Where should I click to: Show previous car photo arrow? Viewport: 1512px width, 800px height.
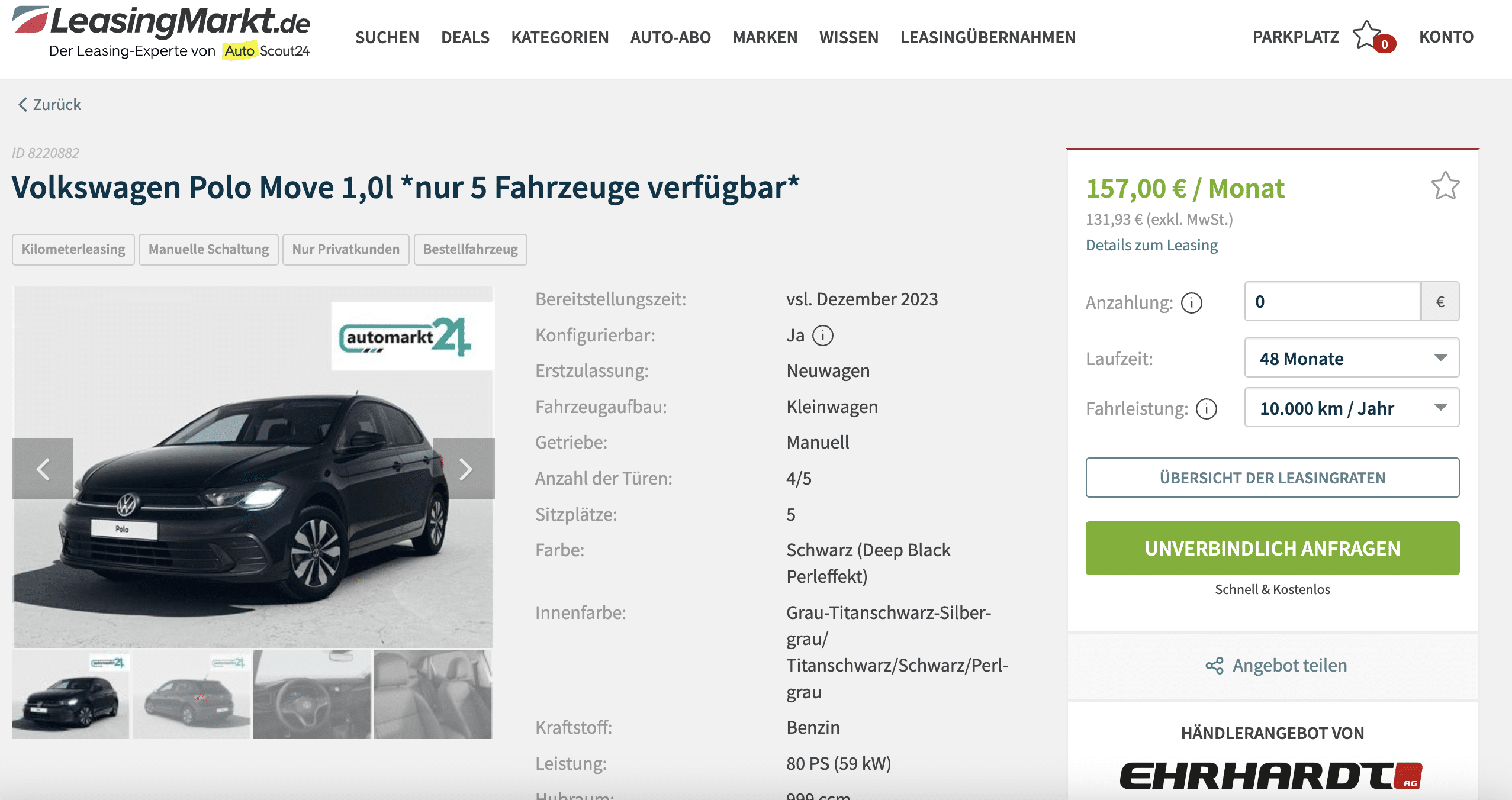[x=43, y=469]
